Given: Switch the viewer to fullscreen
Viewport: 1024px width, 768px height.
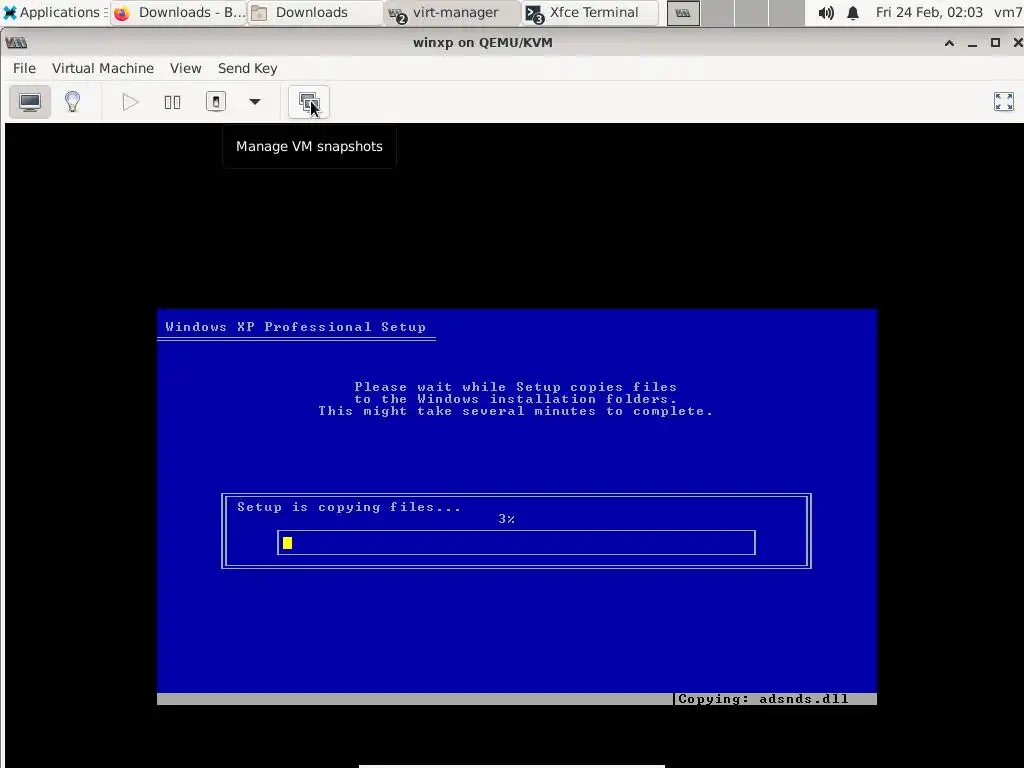Looking at the screenshot, I should (1004, 102).
